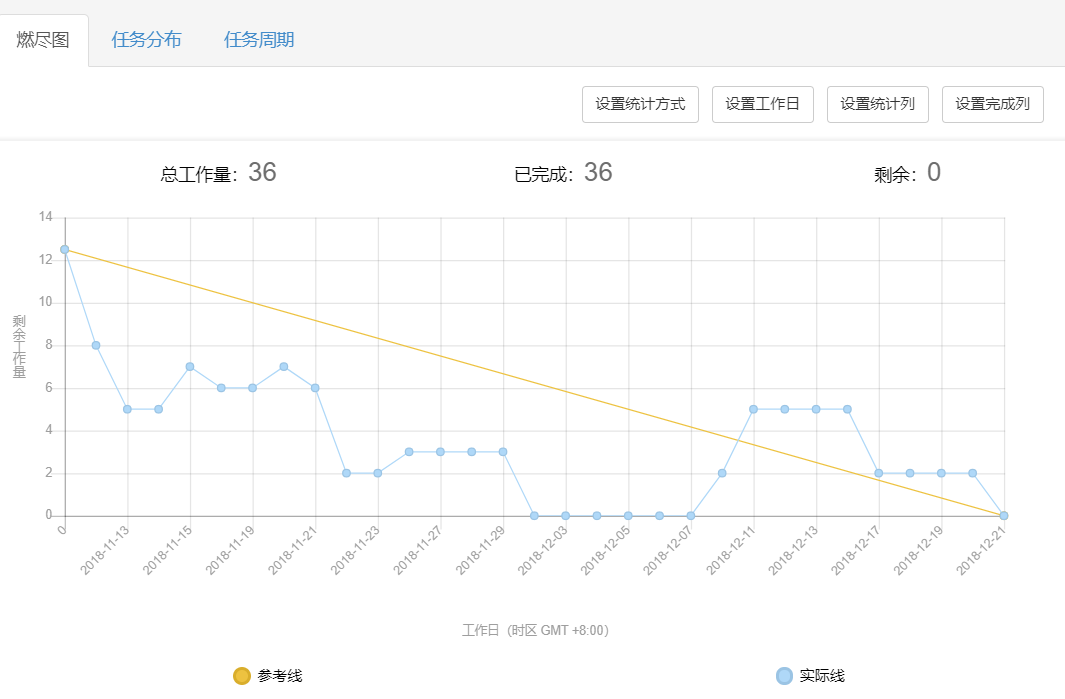Screen dimensions: 1065x699
Task: Click the 设置工作日 button
Action: 762,104
